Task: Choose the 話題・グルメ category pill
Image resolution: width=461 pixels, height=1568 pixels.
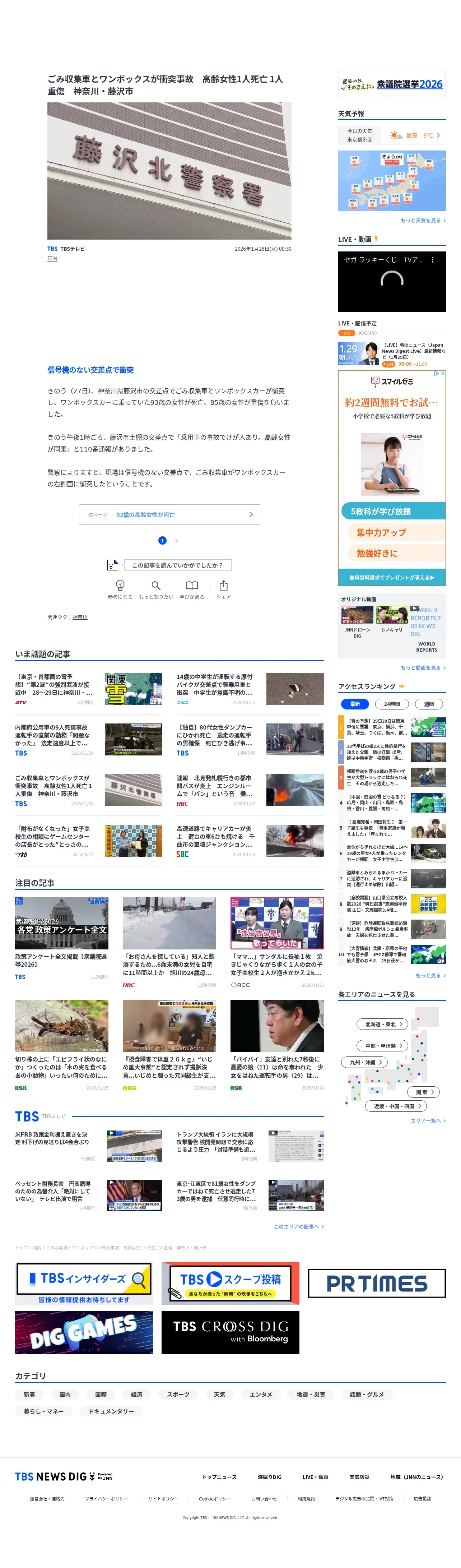Action: point(367,1394)
